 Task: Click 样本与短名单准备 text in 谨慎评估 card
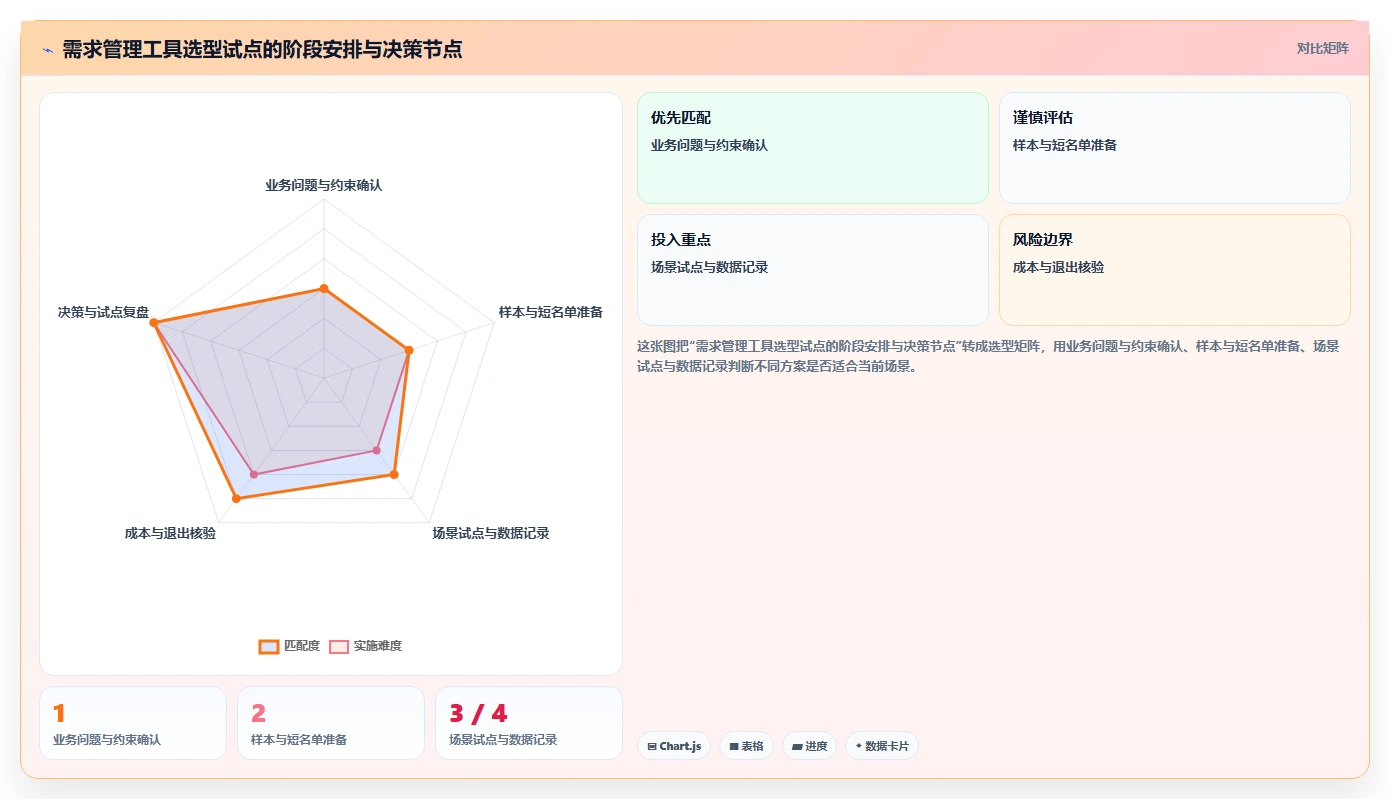(x=1065, y=145)
